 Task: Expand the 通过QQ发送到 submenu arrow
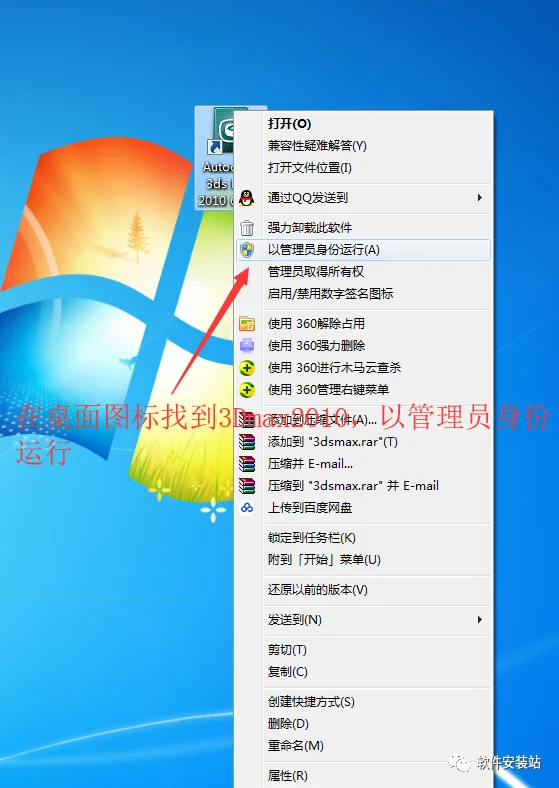coord(480,198)
